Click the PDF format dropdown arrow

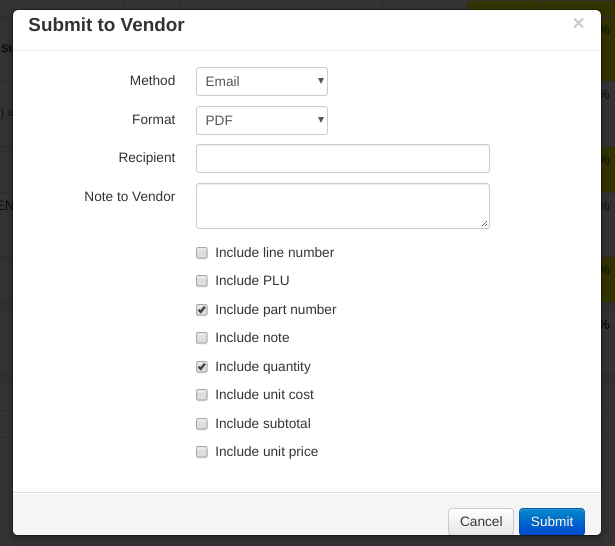(x=320, y=120)
